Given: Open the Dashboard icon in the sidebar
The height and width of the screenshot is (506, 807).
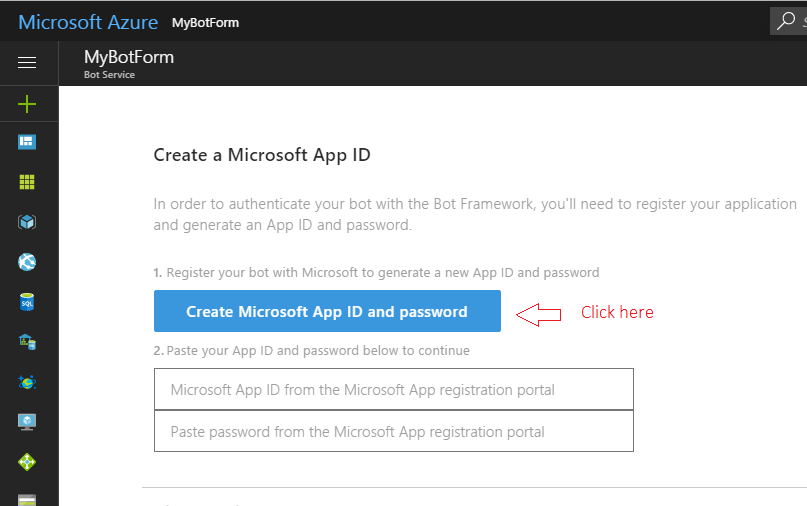Looking at the screenshot, I should tap(27, 143).
